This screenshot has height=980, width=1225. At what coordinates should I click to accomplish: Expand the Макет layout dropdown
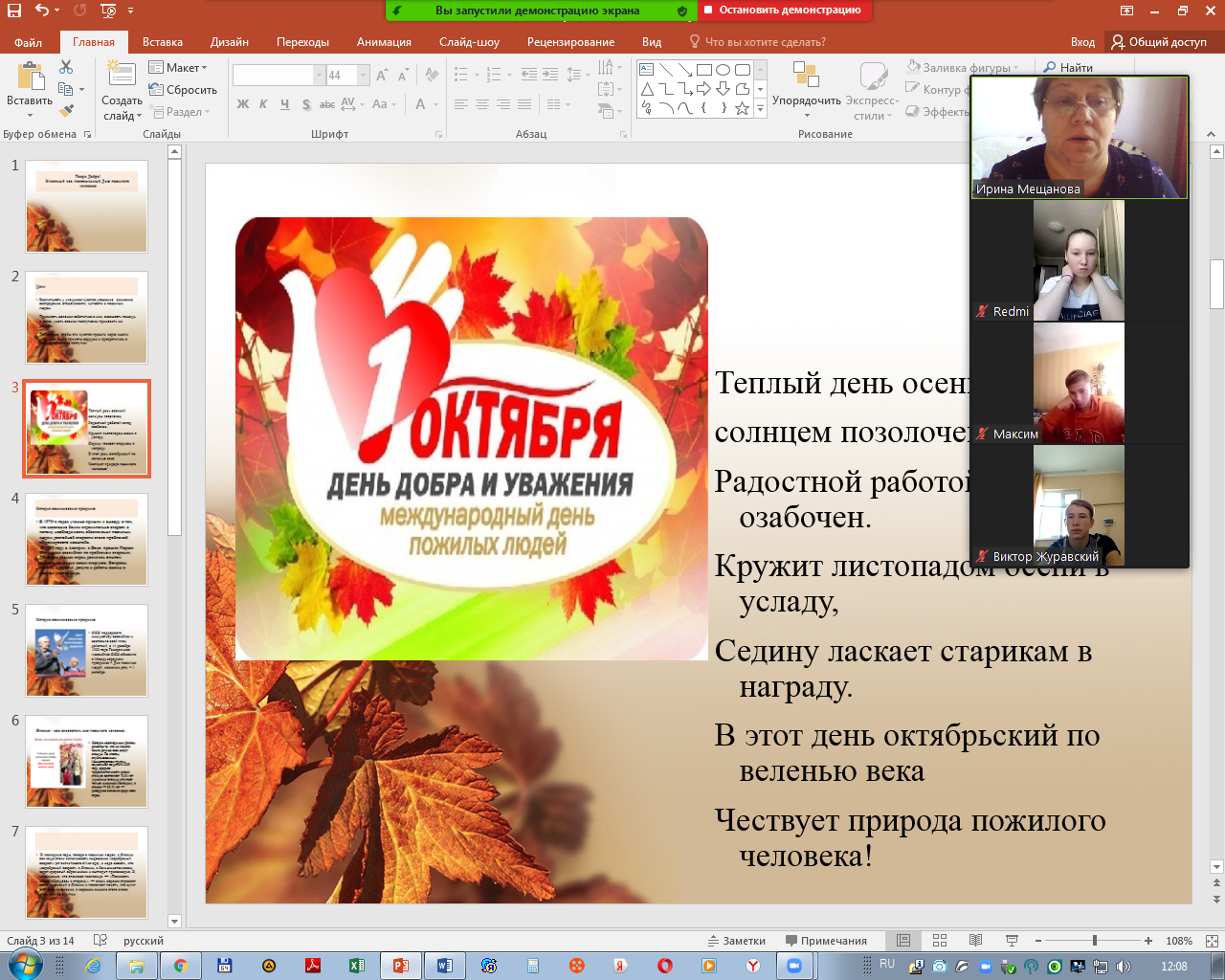pyautogui.click(x=179, y=68)
